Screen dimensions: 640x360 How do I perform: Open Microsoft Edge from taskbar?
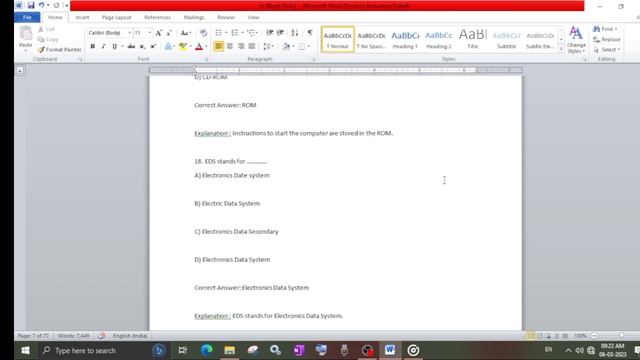pyautogui.click(x=207, y=350)
